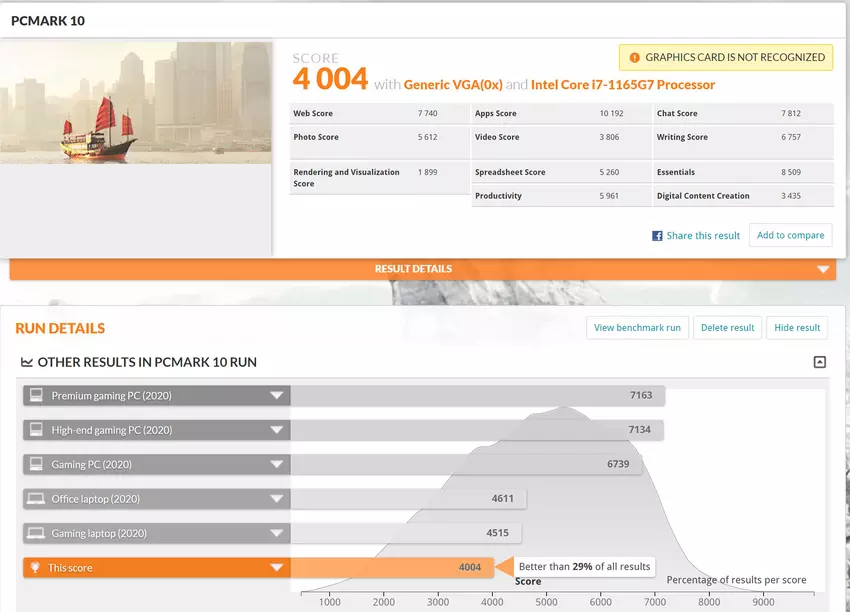Click the Delete result button

[x=727, y=328]
